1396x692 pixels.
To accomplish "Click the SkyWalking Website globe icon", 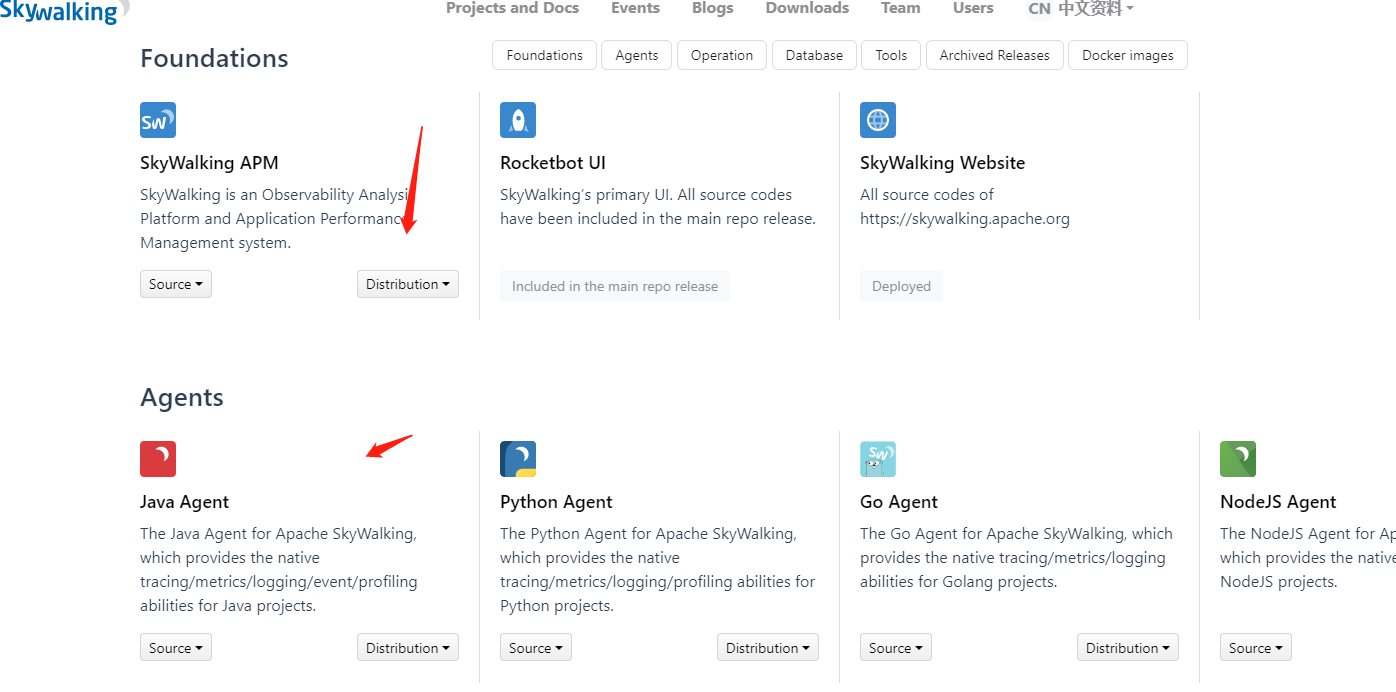I will (878, 120).
